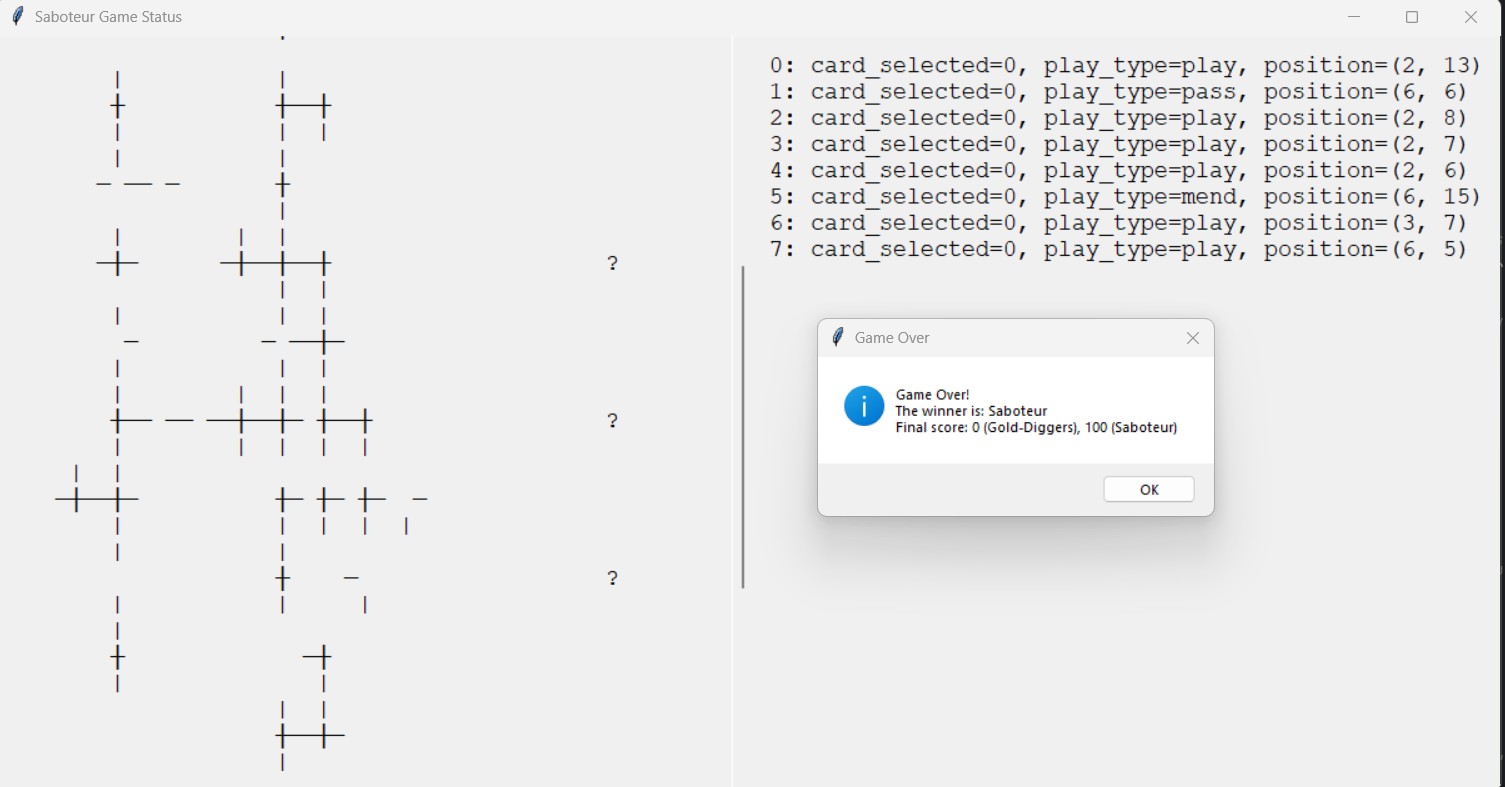Viewport: 1505px width, 787px height.
Task: Click the vertical scrollbar beside the game board
Action: pyautogui.click(x=743, y=427)
